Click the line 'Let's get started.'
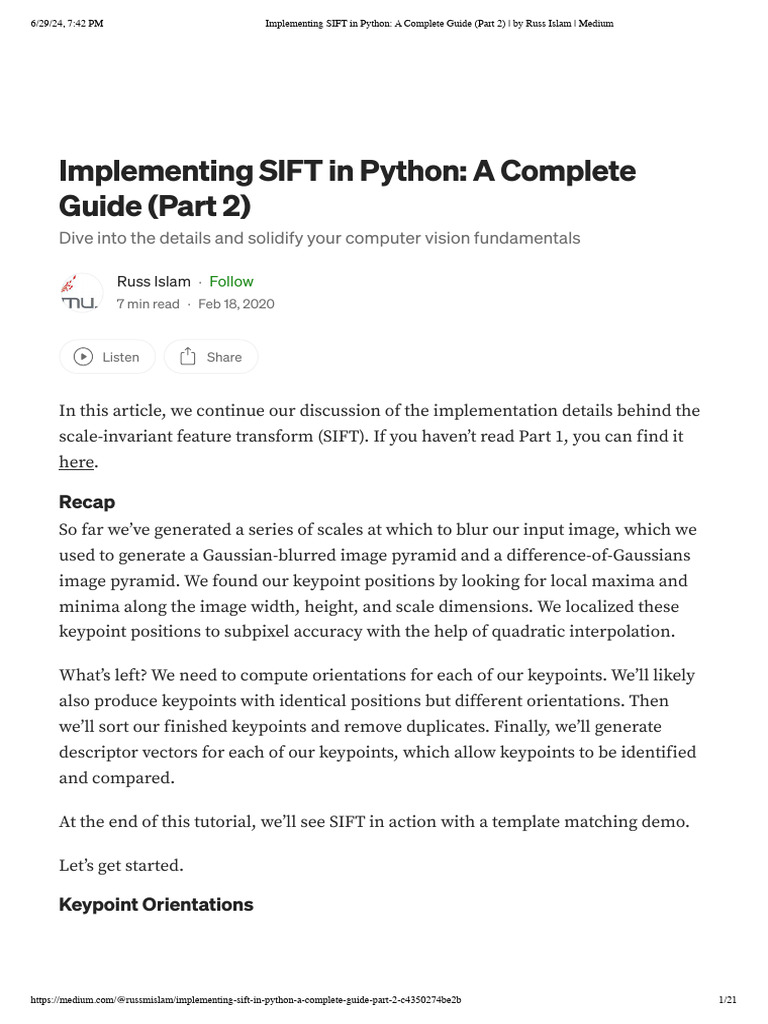The height and width of the screenshot is (1024, 768). [121, 864]
